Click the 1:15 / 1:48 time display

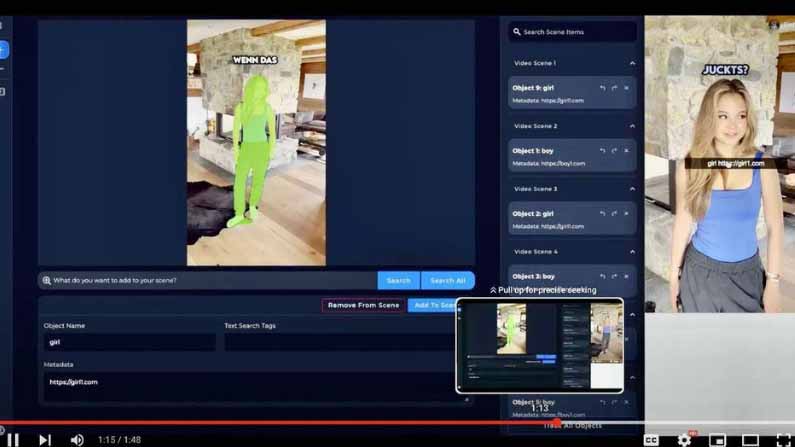coord(119,439)
